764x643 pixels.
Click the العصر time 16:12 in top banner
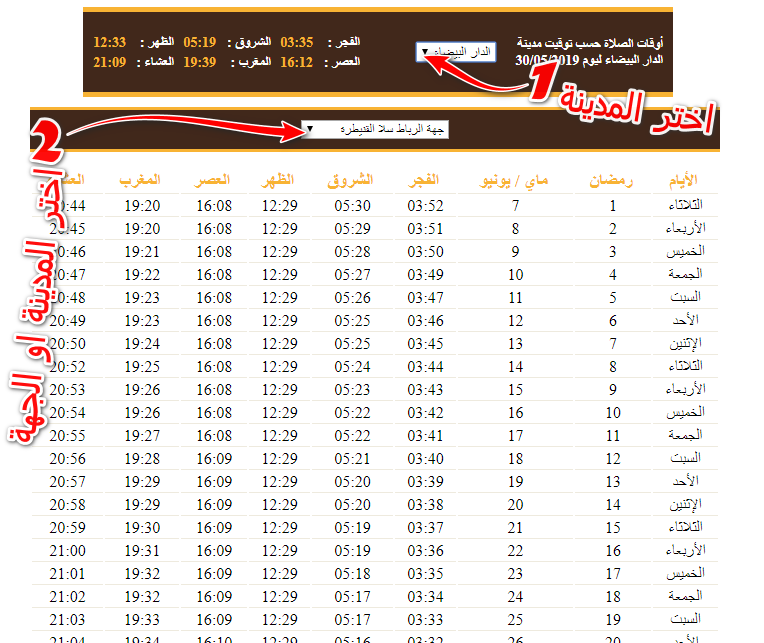tap(297, 62)
